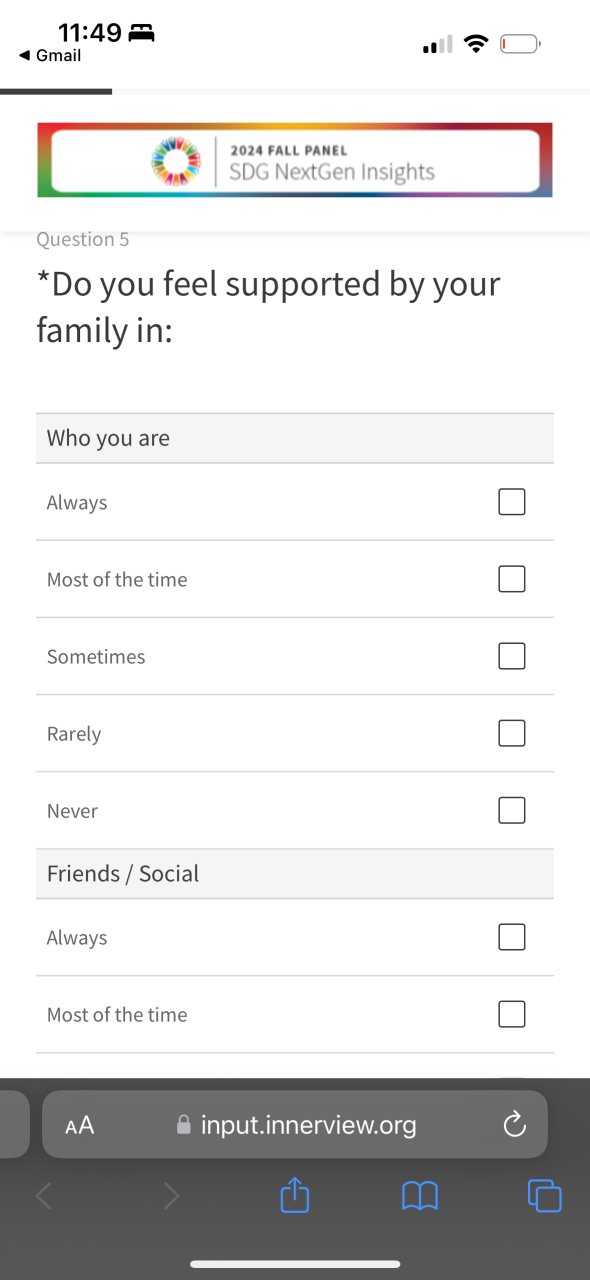590x1280 pixels.
Task: Check Always under Who you are
Action: [512, 502]
